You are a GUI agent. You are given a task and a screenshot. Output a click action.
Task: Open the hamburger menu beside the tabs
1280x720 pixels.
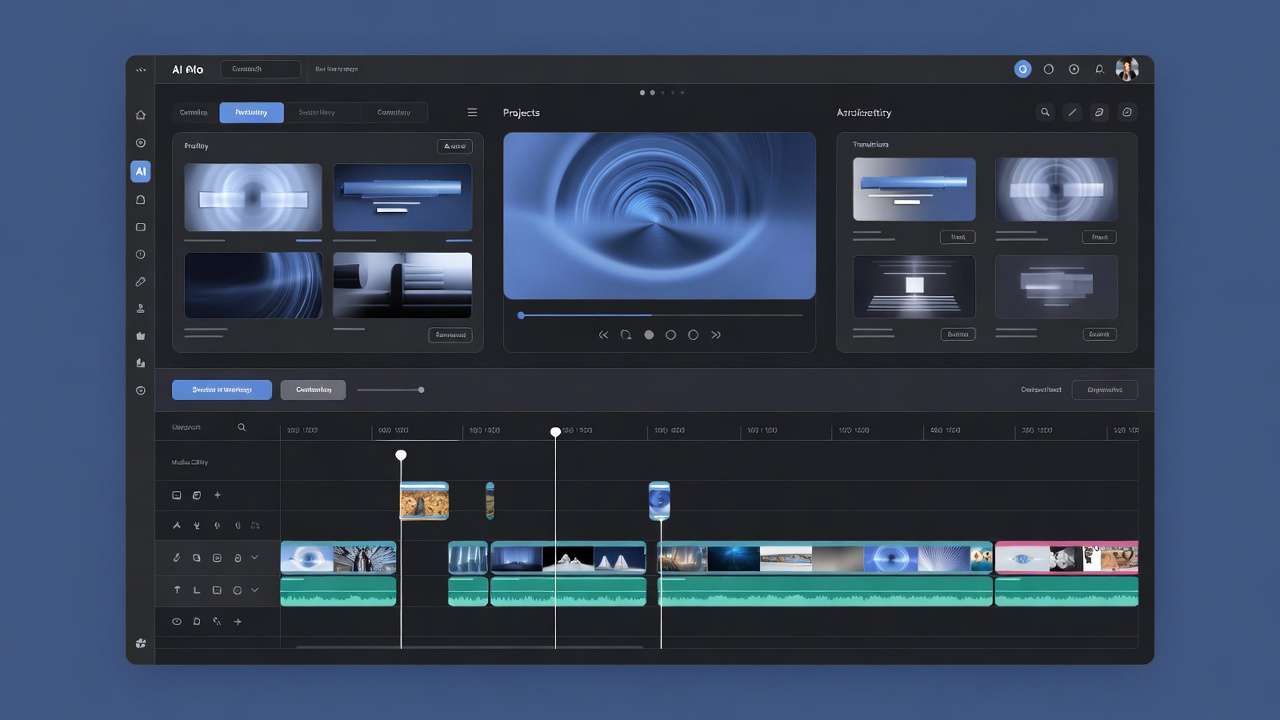(x=472, y=112)
